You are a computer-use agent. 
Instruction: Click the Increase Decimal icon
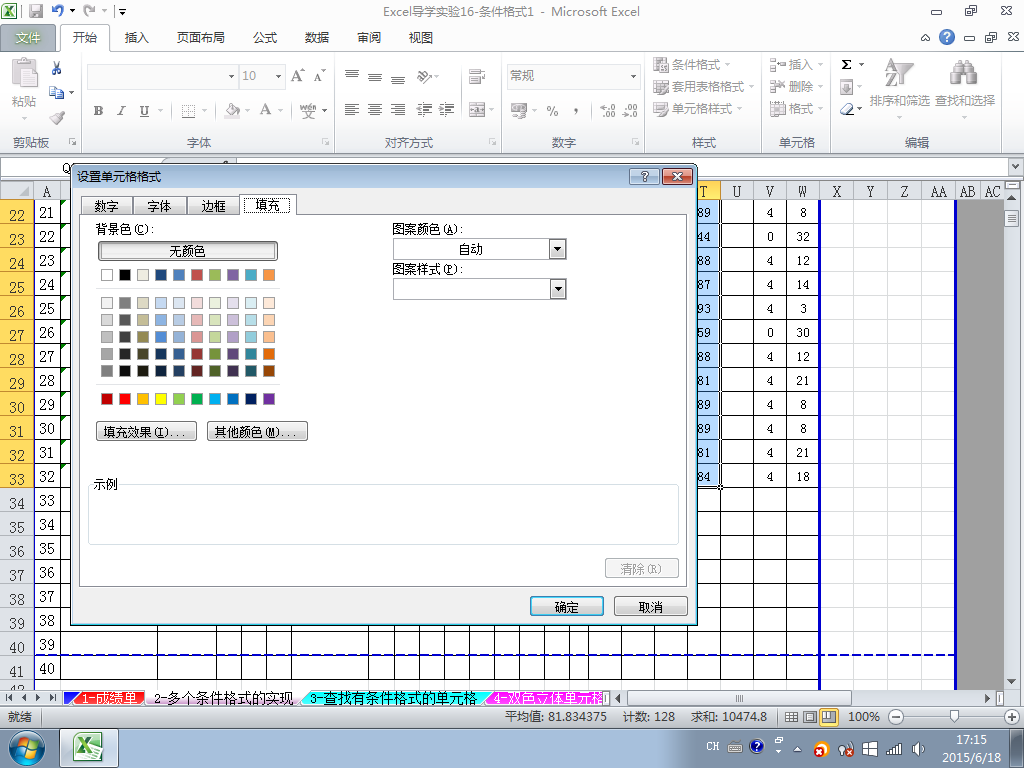coord(607,111)
